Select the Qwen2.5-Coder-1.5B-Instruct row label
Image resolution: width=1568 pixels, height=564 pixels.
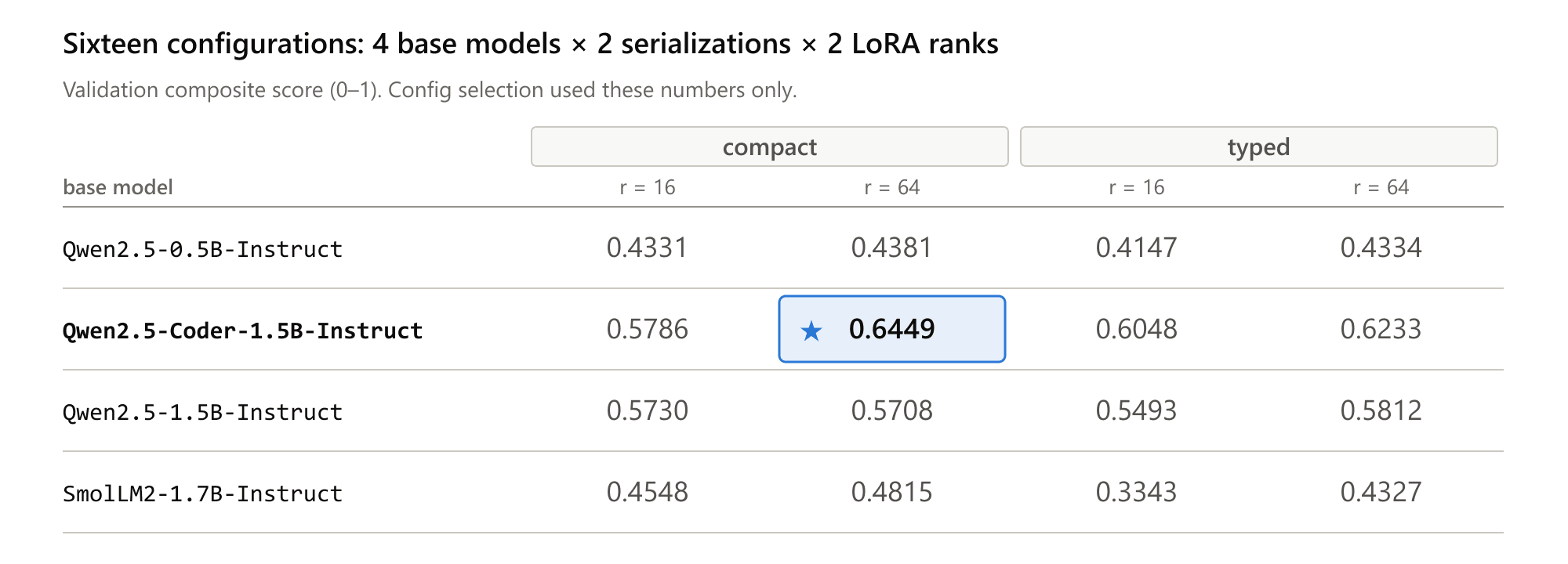click(x=243, y=331)
